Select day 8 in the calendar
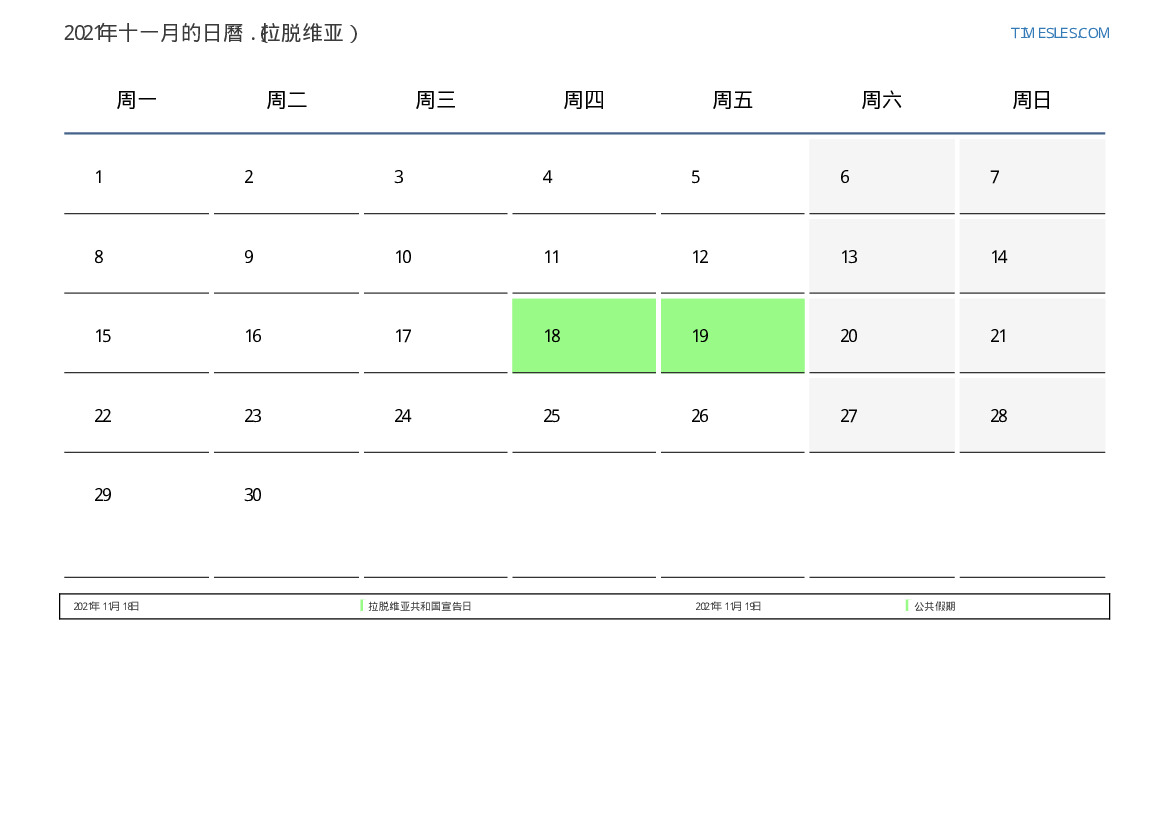This screenshot has height=827, width=1169. click(136, 257)
